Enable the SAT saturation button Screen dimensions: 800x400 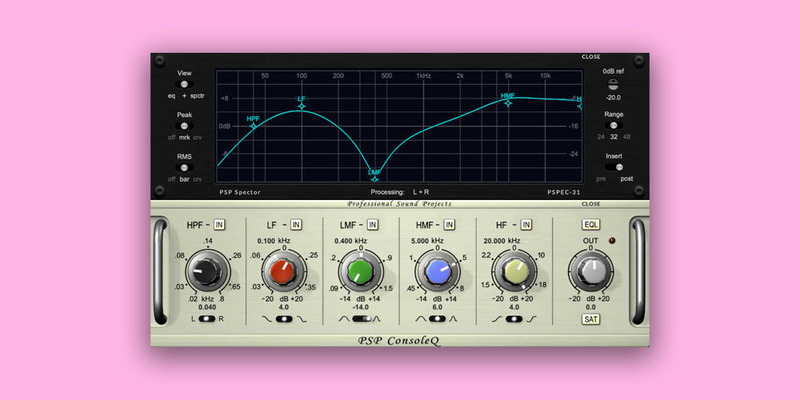click(x=591, y=319)
